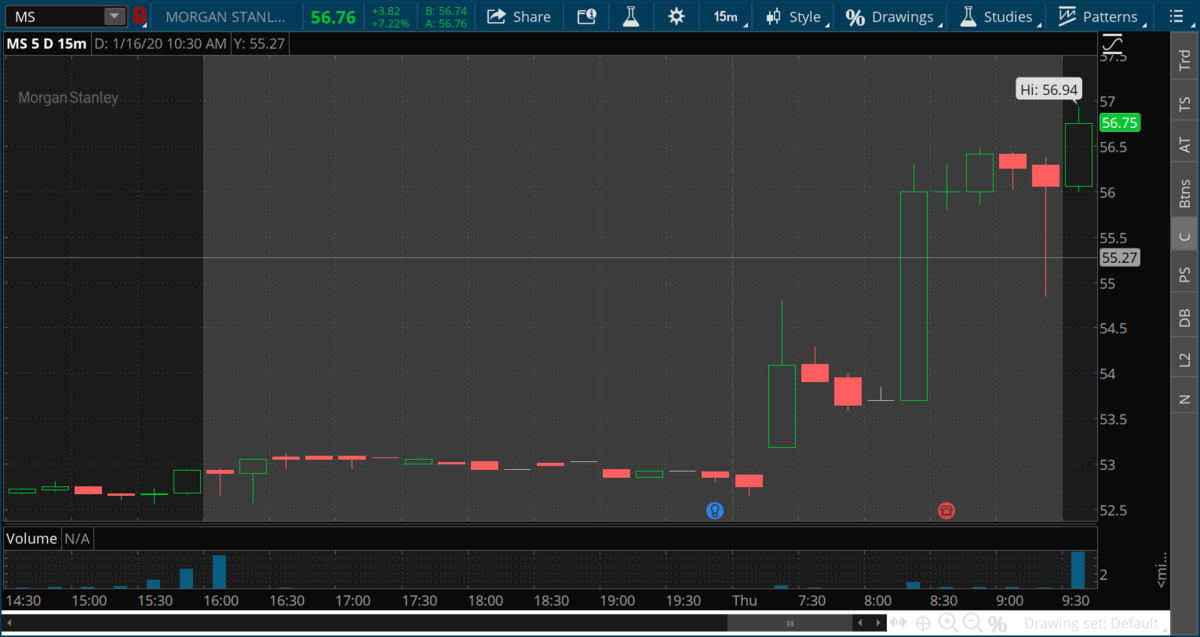Screen dimensions: 1200x637
Task: Open the Btns side tab
Action: 1185,192
